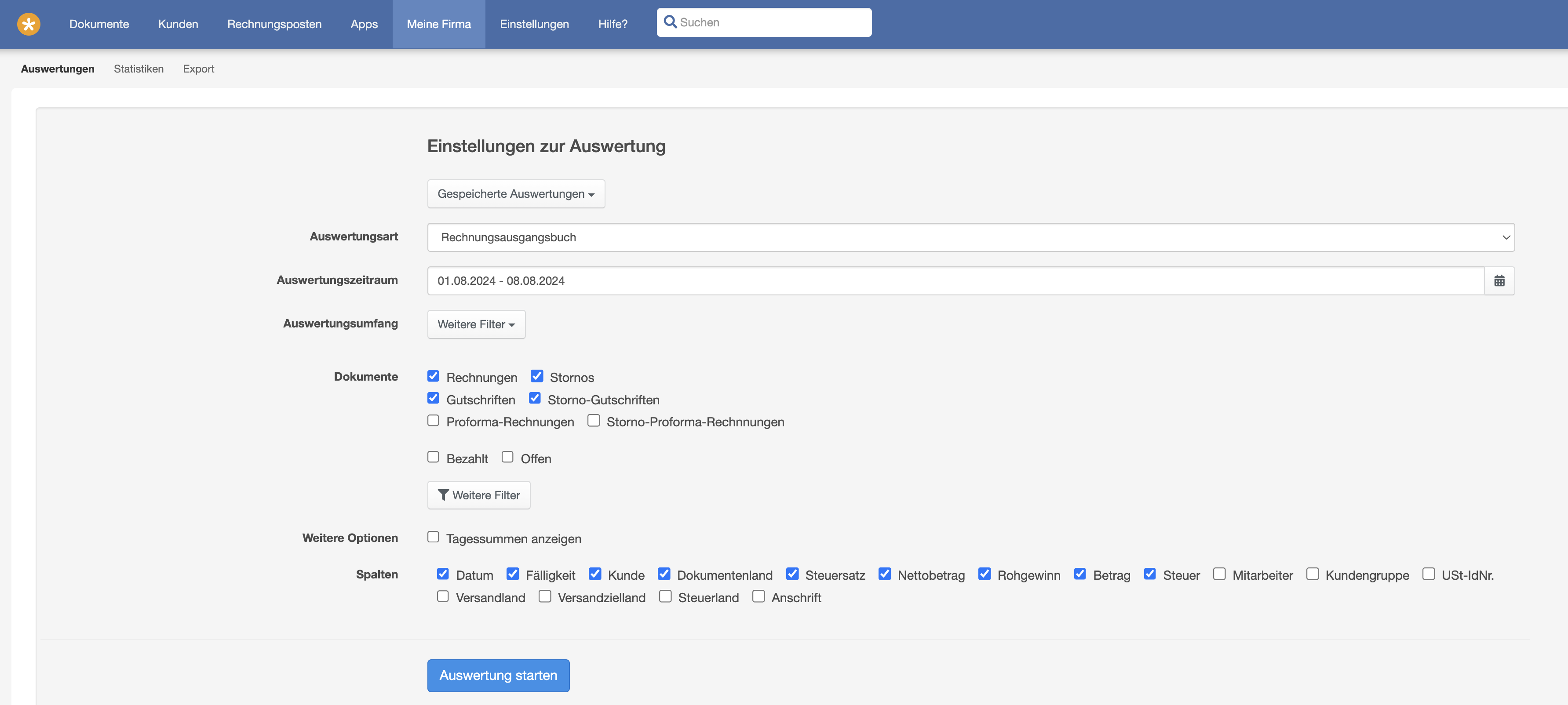Click the funnel Weitere Filter button
Screen dimensions: 1568x705
478,495
